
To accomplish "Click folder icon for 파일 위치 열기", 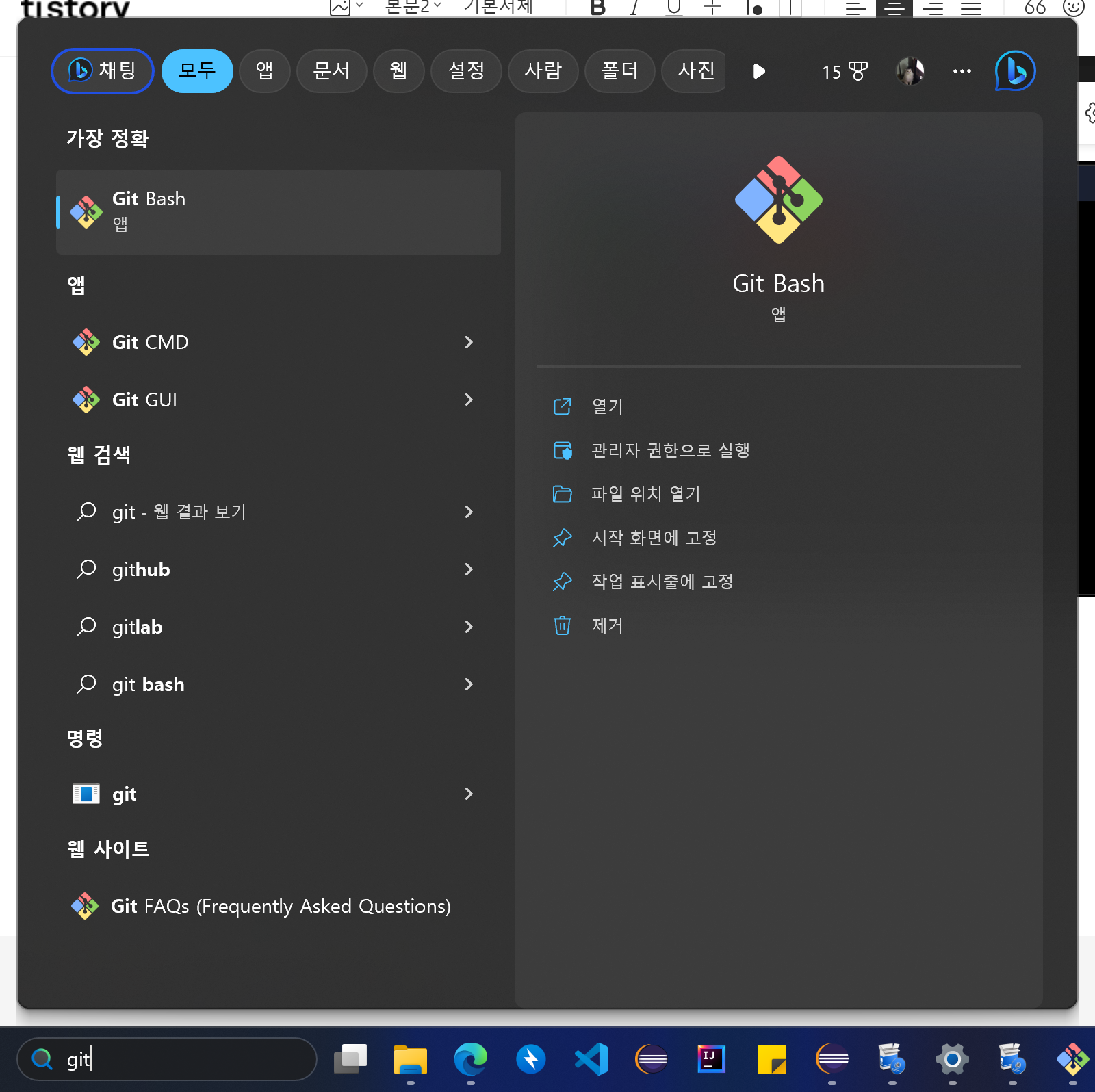I will 562,494.
